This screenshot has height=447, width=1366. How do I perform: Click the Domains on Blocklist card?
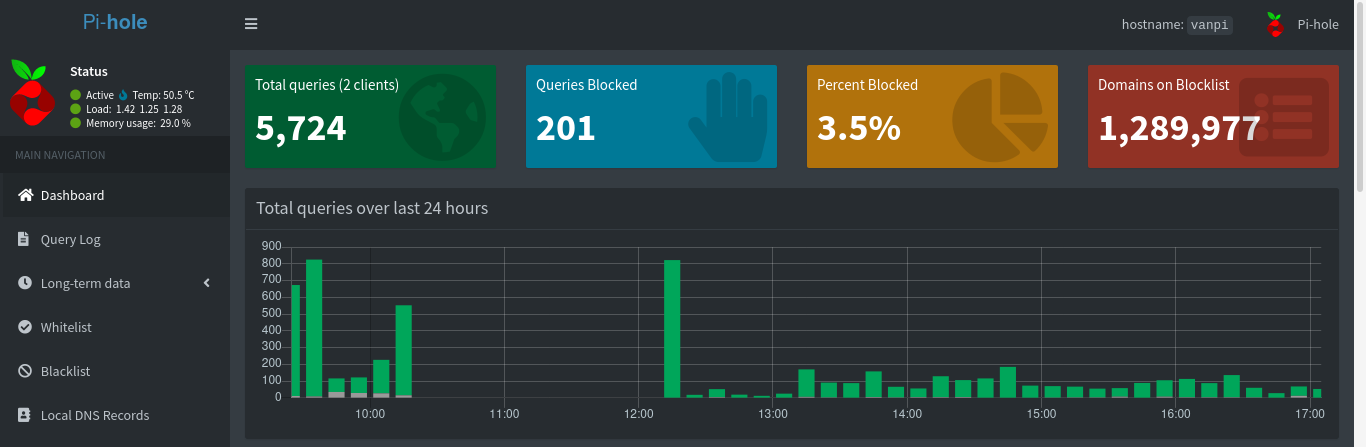[1213, 116]
